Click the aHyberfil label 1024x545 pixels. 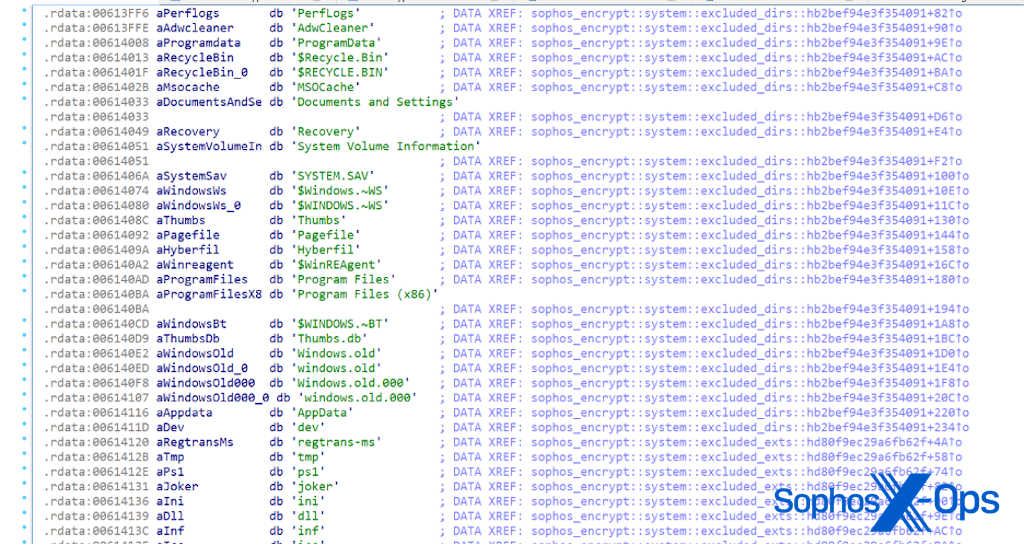pyautogui.click(x=187, y=250)
